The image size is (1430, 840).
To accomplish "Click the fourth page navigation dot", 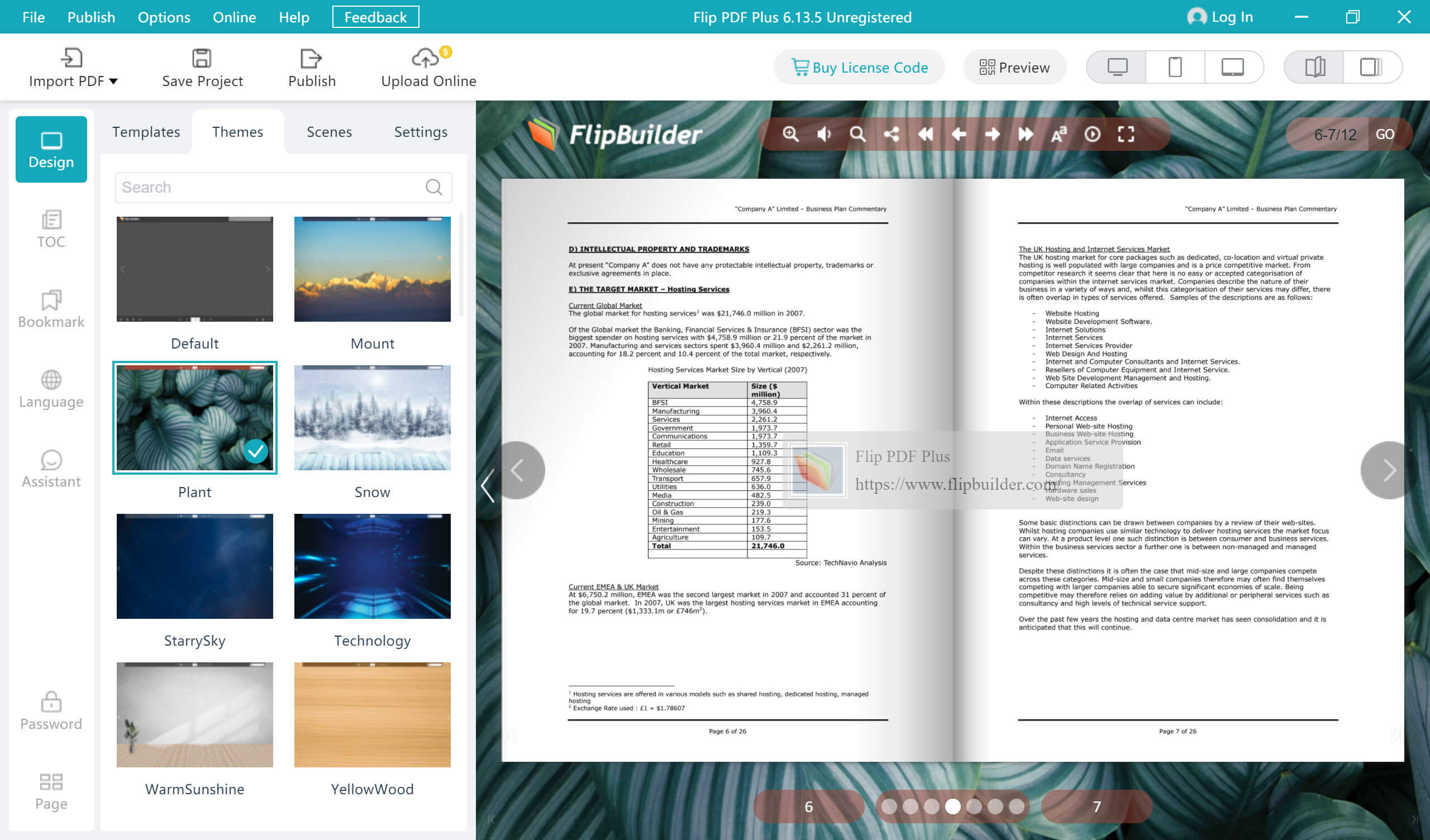I will pos(953,806).
